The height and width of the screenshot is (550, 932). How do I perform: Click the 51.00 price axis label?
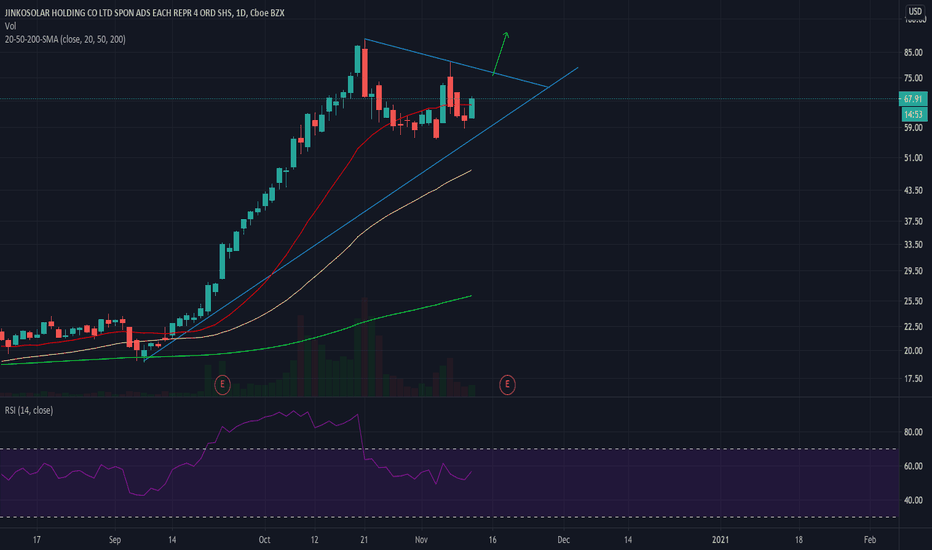(x=913, y=158)
